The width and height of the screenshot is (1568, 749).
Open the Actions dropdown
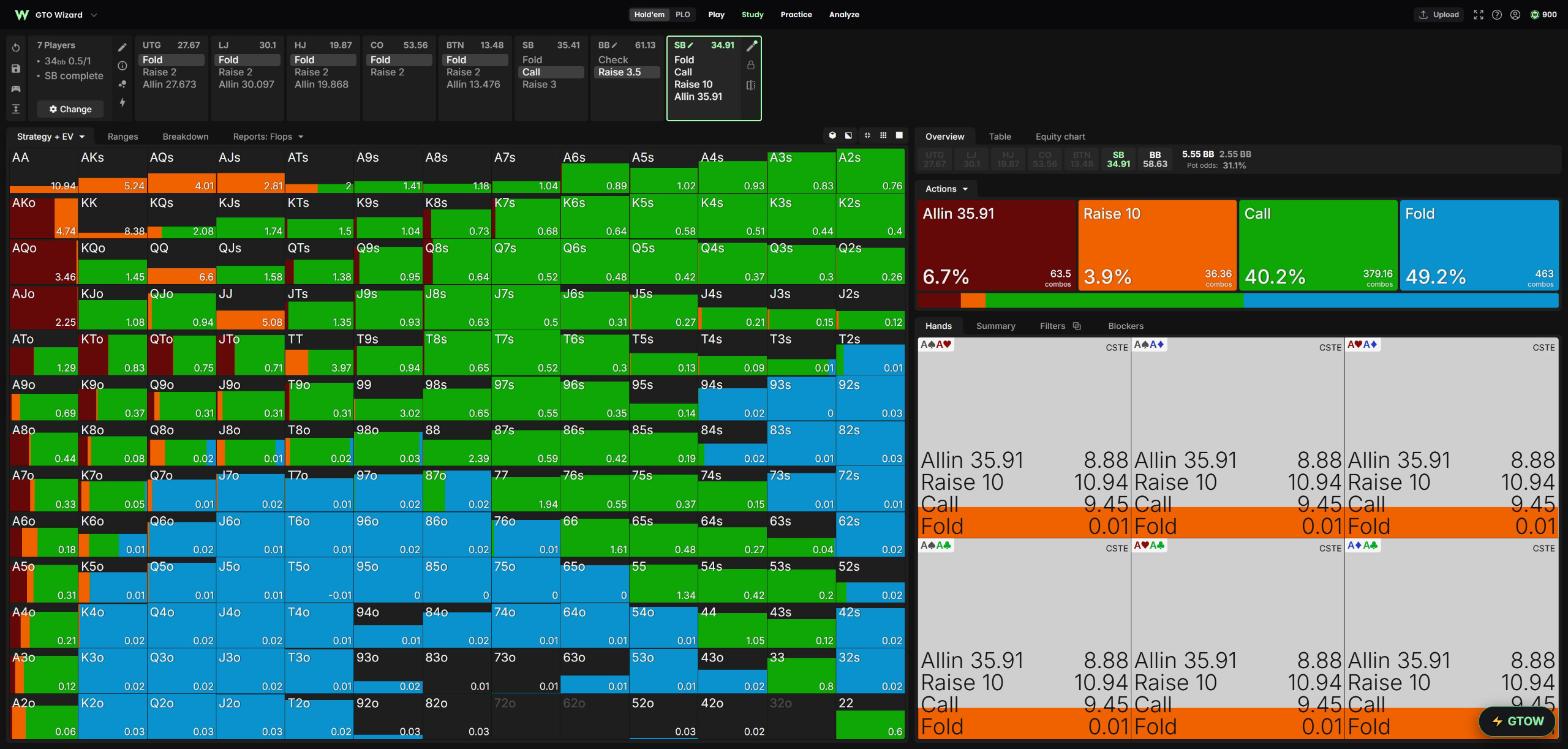click(946, 189)
